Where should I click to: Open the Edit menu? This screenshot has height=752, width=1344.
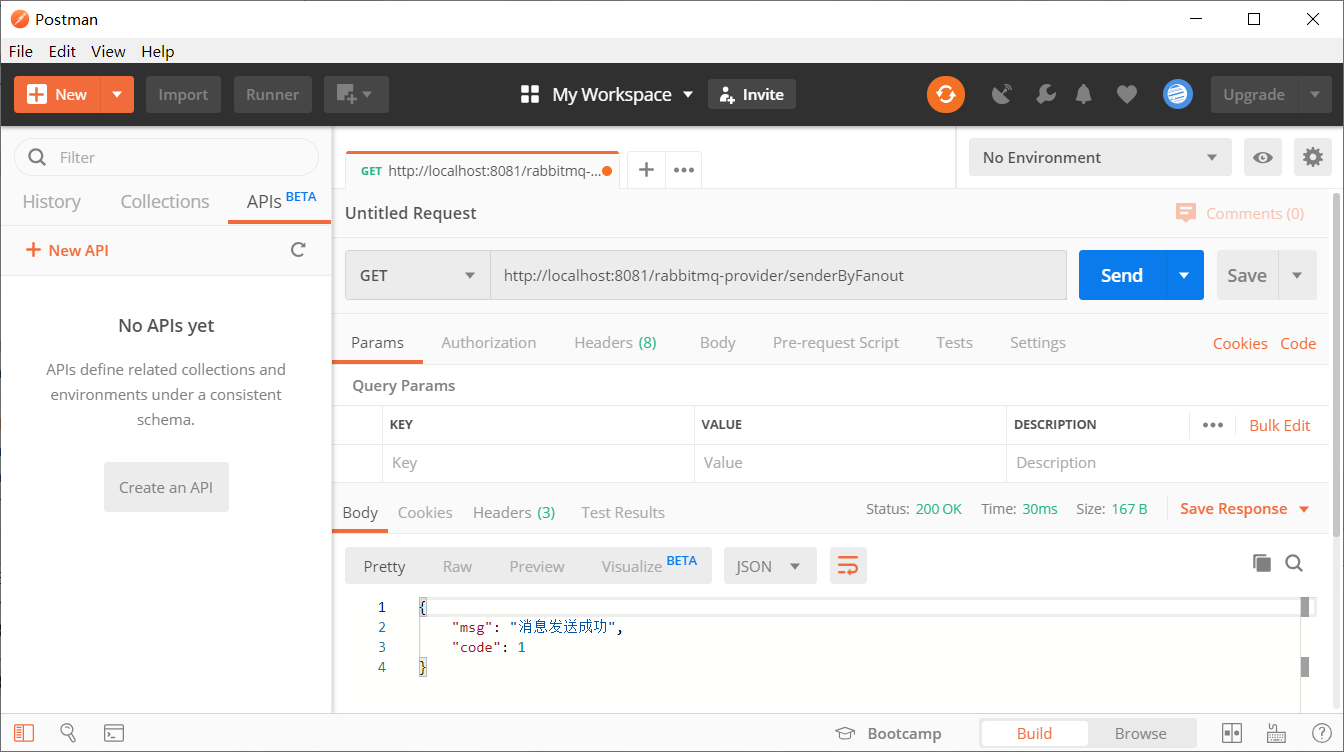62,51
